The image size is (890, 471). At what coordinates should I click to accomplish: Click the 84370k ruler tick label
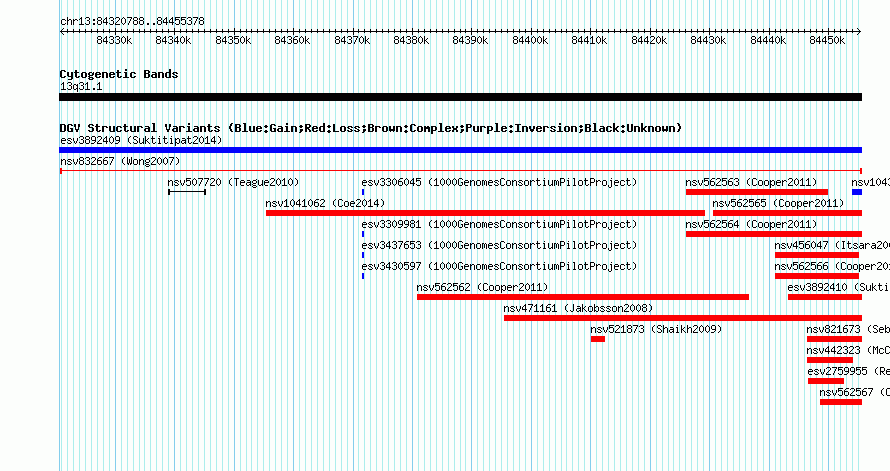(352, 40)
